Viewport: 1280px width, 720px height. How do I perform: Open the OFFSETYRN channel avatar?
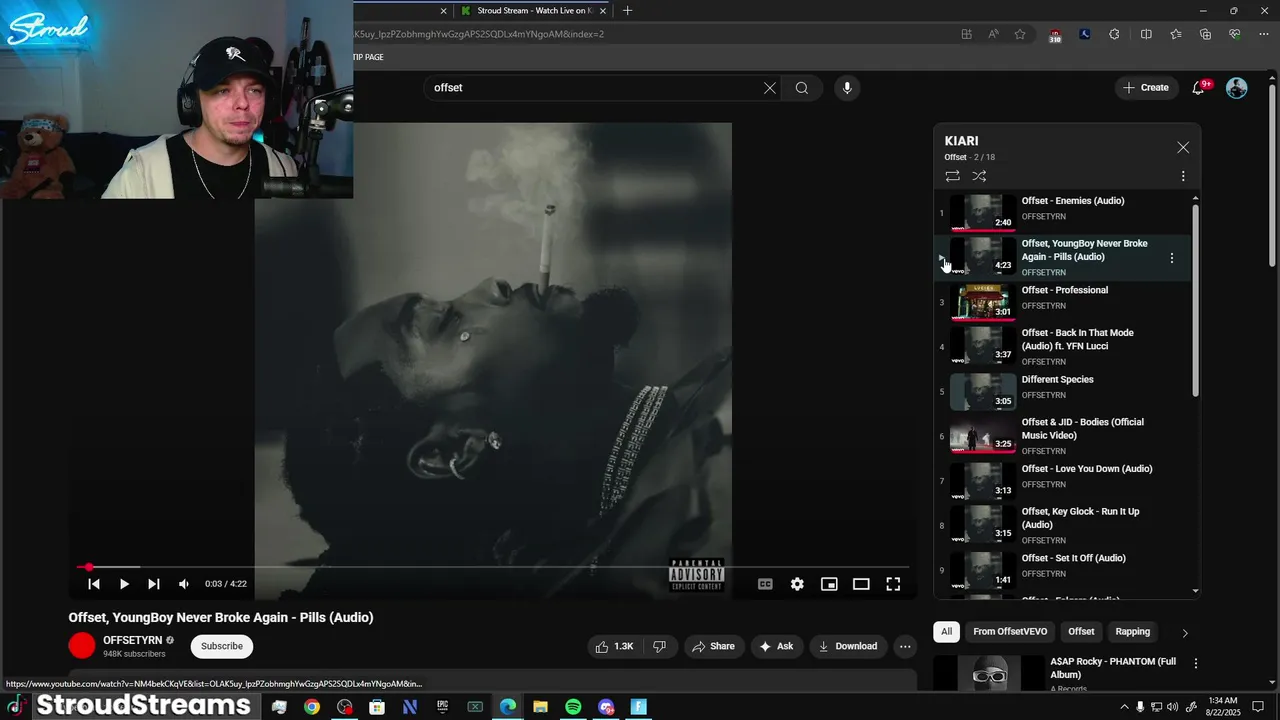tap(82, 646)
